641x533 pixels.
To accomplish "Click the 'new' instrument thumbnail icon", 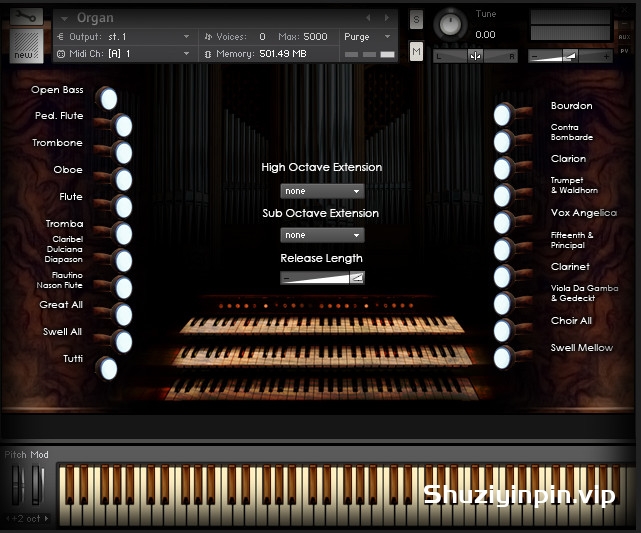I will 26,46.
